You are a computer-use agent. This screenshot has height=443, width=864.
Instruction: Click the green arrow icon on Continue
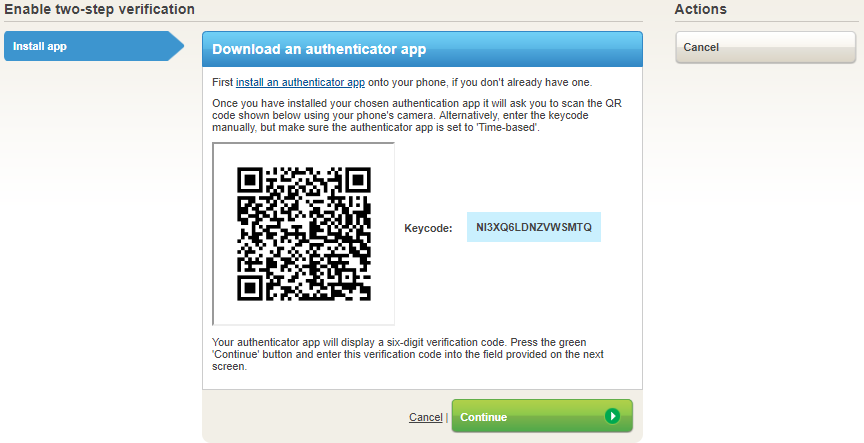click(x=612, y=416)
